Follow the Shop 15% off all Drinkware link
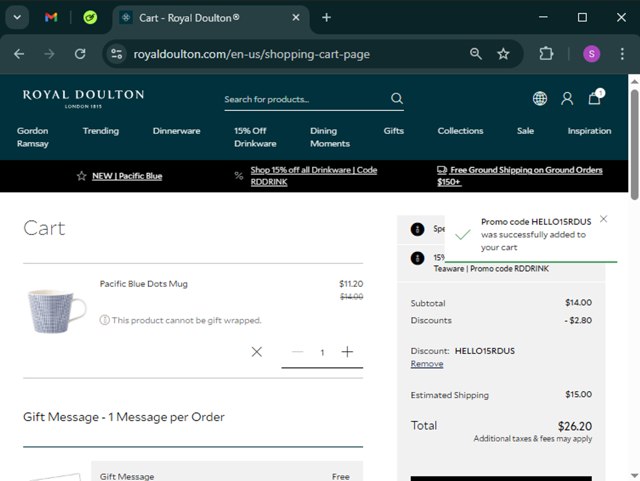Image resolution: width=640 pixels, height=481 pixels. (313, 176)
